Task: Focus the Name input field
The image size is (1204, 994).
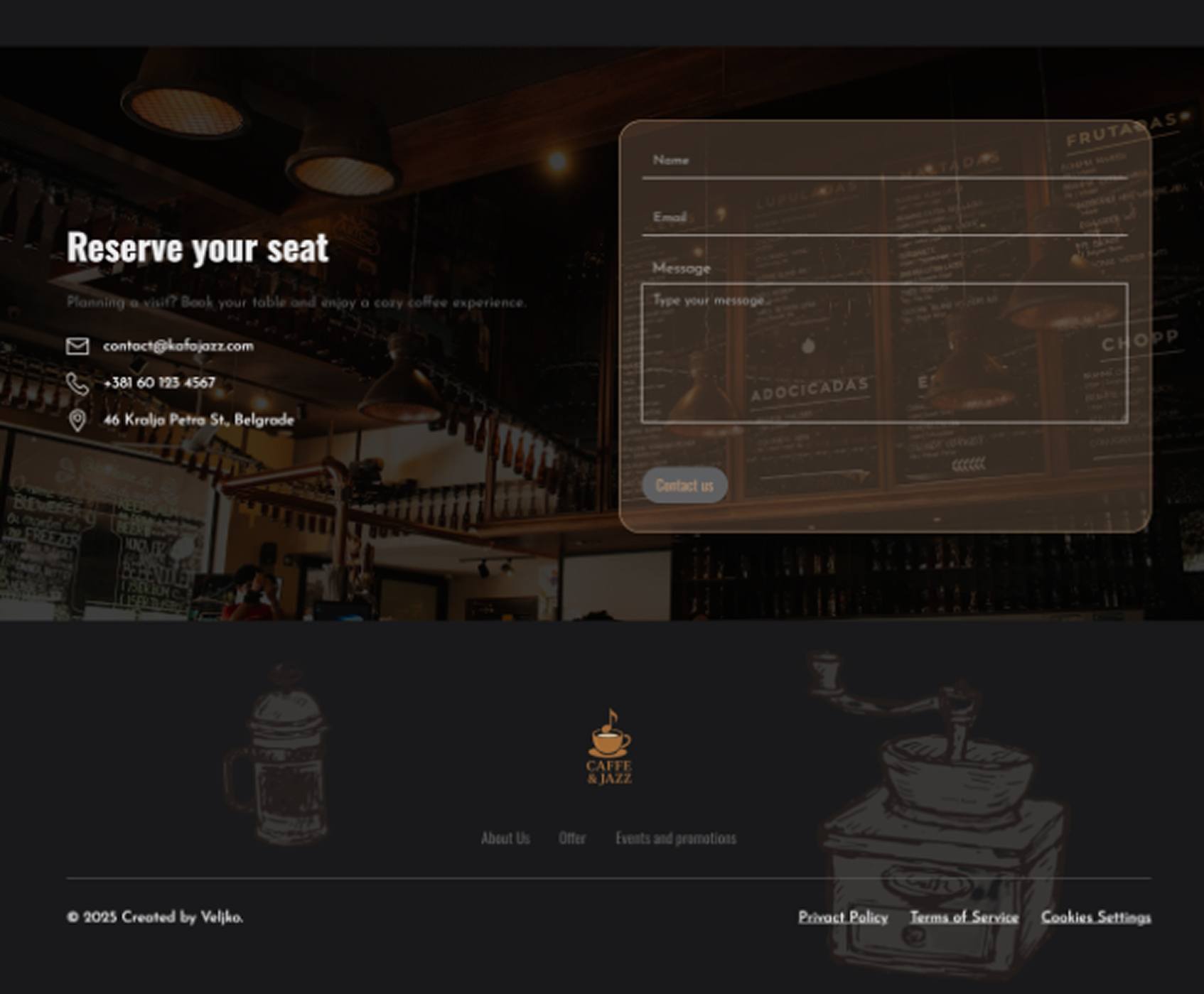Action: pyautogui.click(x=884, y=161)
